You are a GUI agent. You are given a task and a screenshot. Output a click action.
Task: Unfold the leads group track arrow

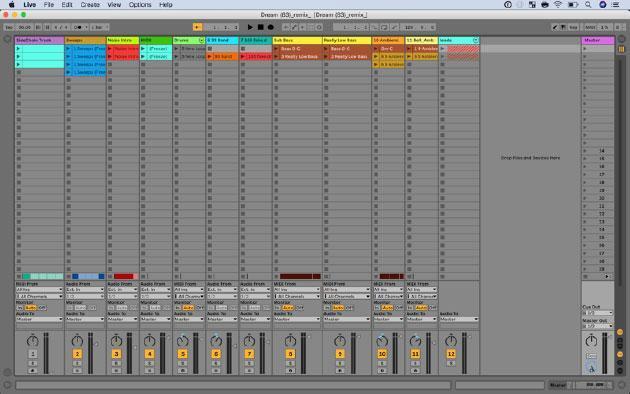[x=476, y=40]
